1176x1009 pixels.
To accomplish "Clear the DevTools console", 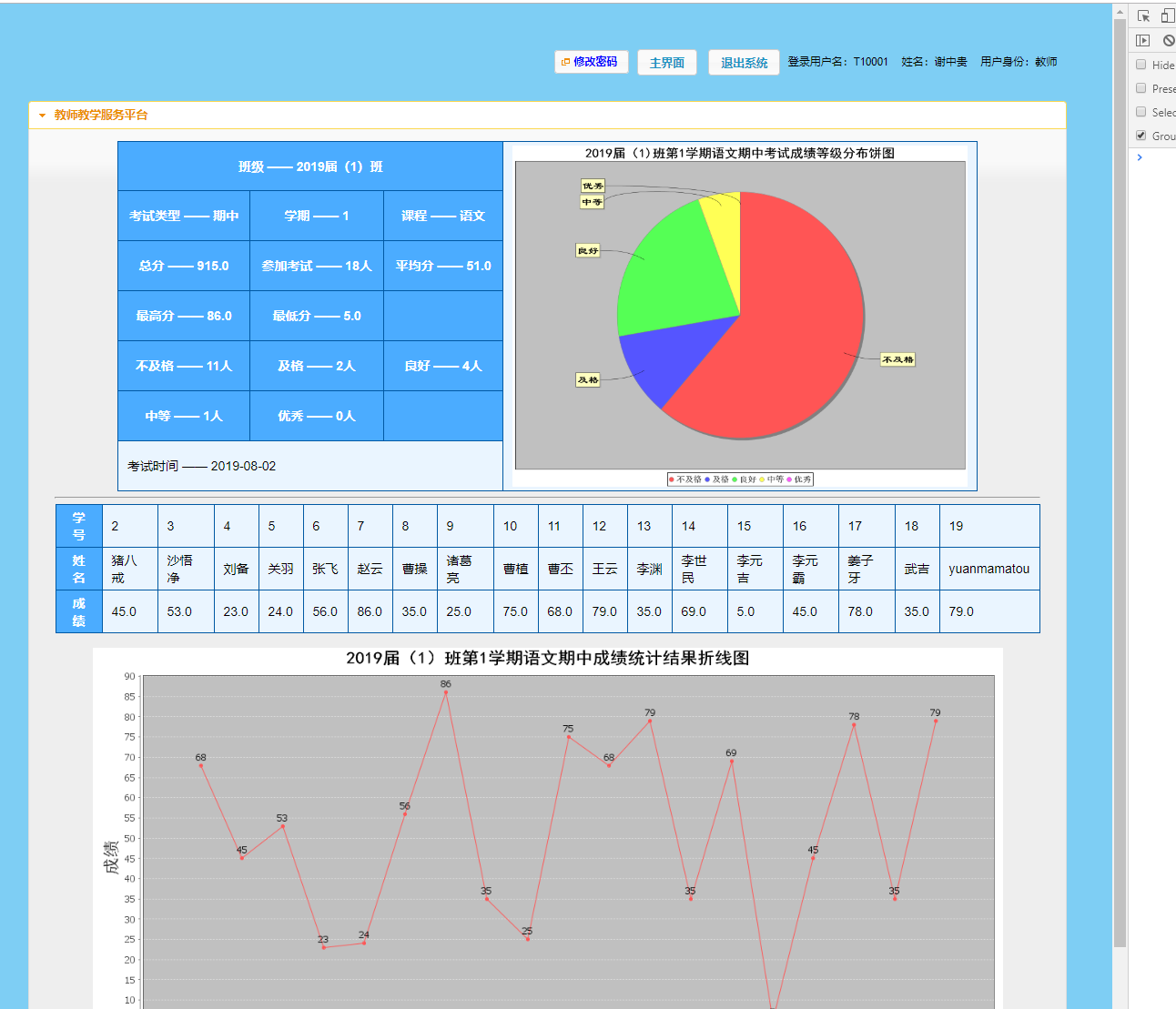I will [1169, 40].
